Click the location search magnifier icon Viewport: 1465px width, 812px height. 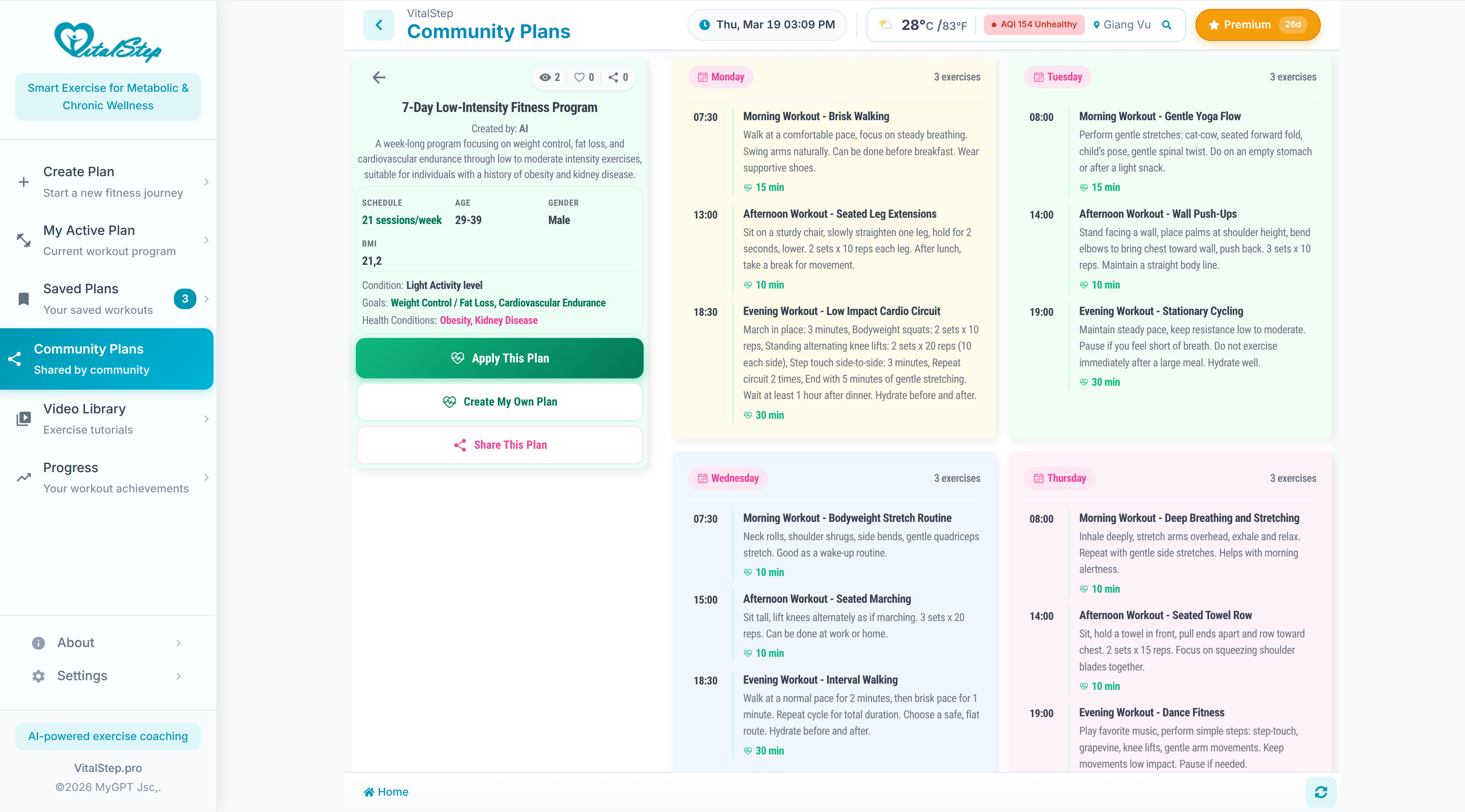[x=1166, y=24]
